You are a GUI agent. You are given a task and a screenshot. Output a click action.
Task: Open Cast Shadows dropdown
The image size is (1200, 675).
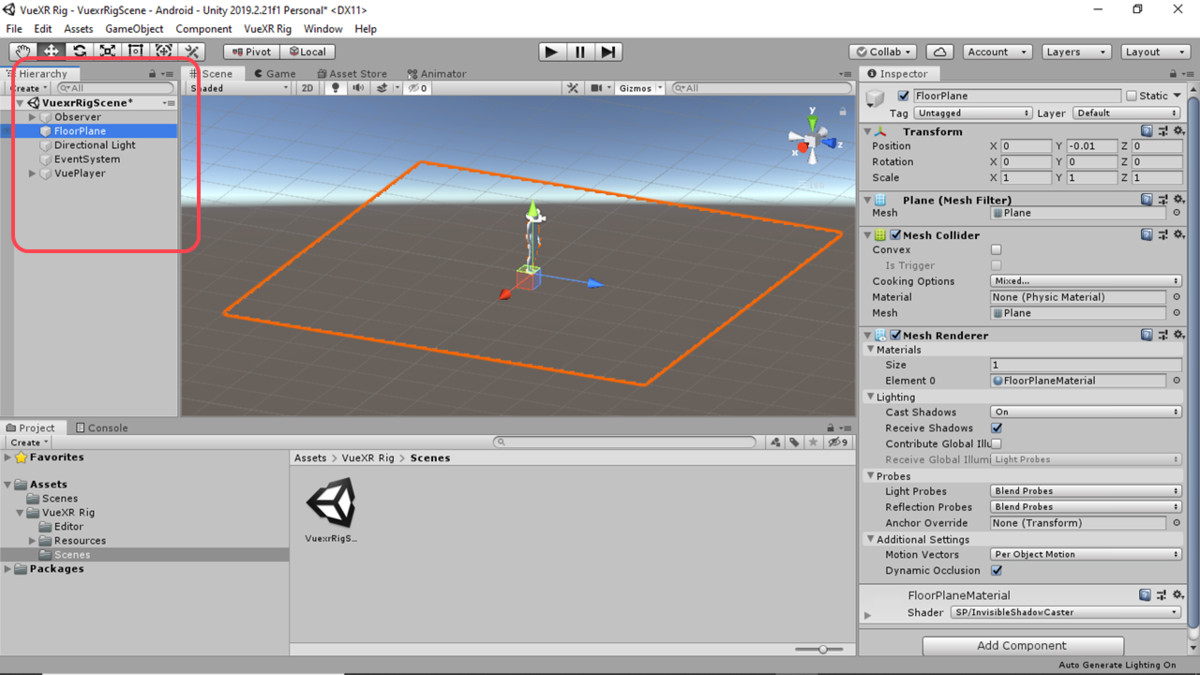pos(1085,412)
